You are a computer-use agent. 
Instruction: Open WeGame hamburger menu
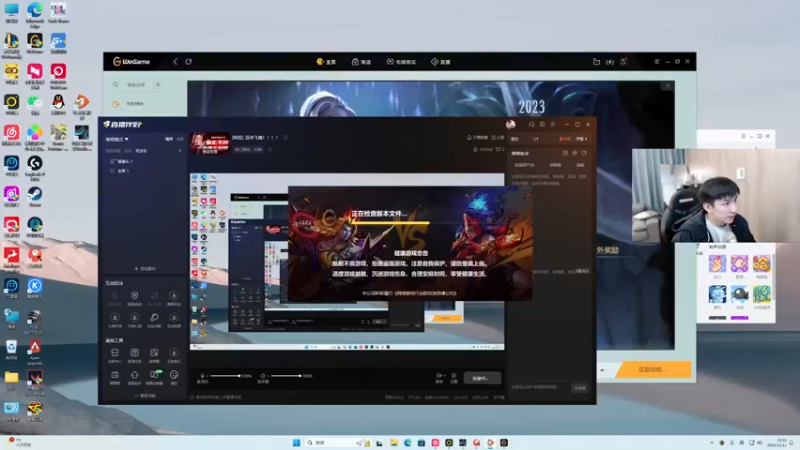pyautogui.click(x=657, y=62)
